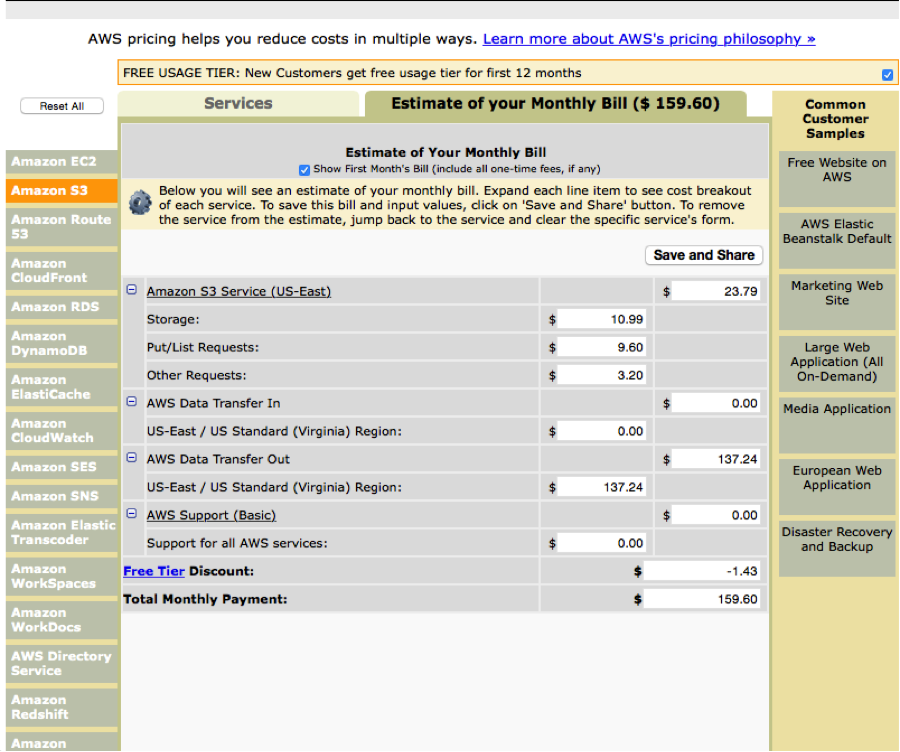900x752 pixels.
Task: Click the Storage cost field 10.99
Action: [x=602, y=319]
